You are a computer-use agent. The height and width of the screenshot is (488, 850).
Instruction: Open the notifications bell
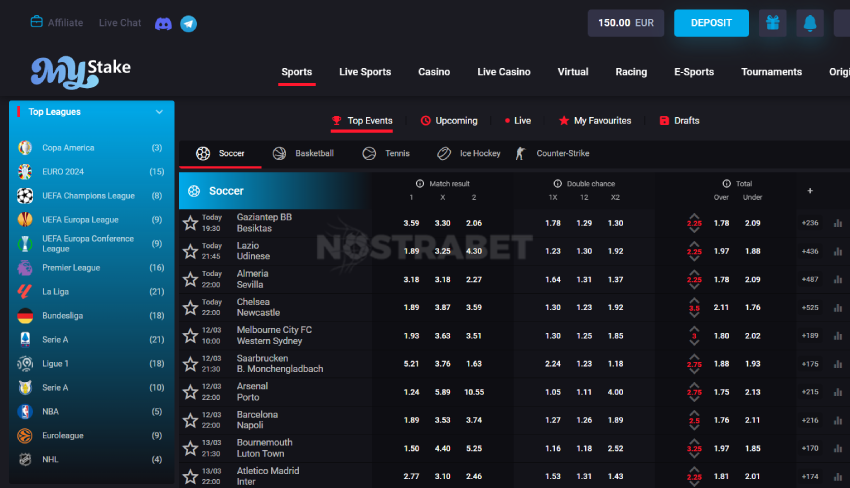(810, 23)
